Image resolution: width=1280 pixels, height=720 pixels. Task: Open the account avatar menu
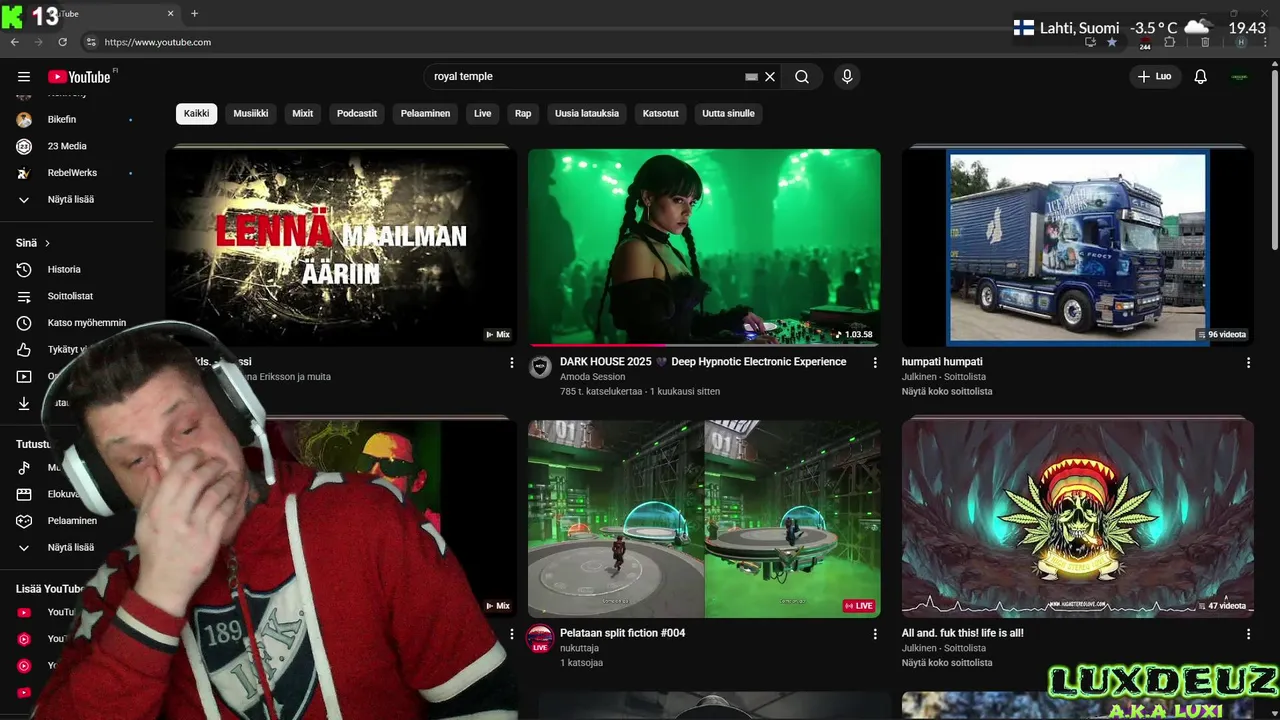1240,77
